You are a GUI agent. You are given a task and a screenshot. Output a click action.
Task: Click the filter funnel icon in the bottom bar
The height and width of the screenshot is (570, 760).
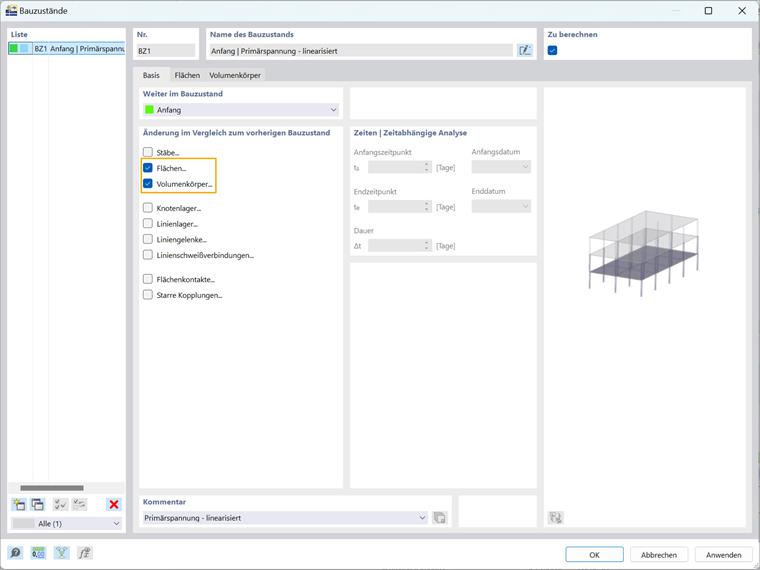point(62,553)
